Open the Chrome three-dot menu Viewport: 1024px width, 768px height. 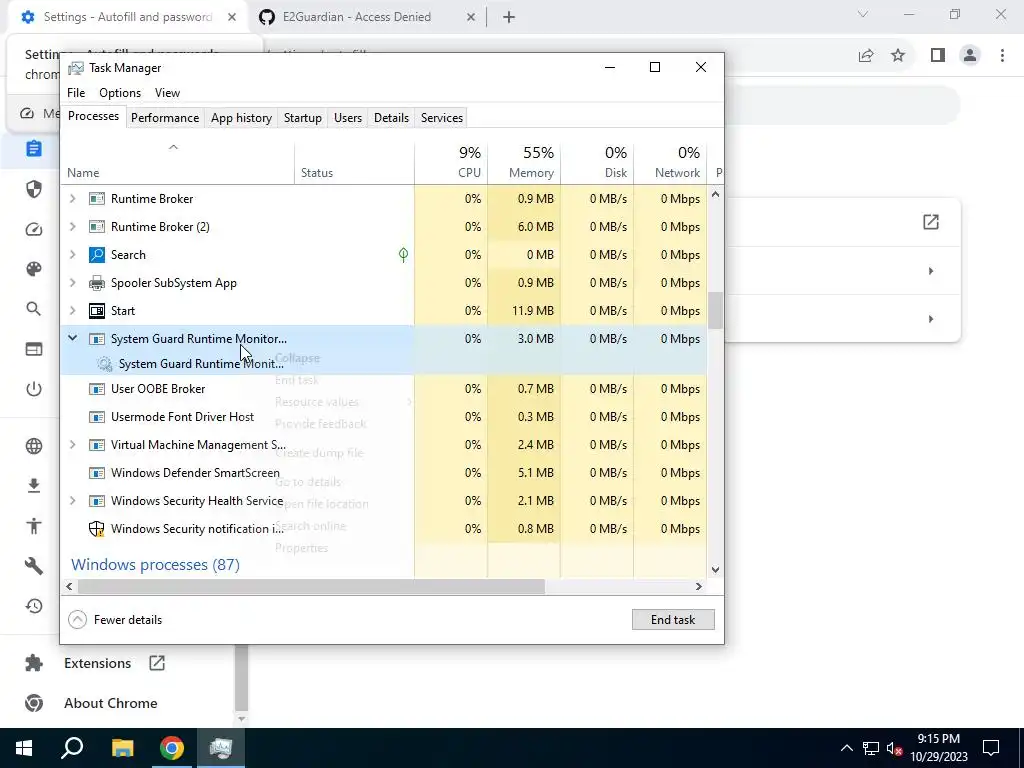coord(1002,56)
